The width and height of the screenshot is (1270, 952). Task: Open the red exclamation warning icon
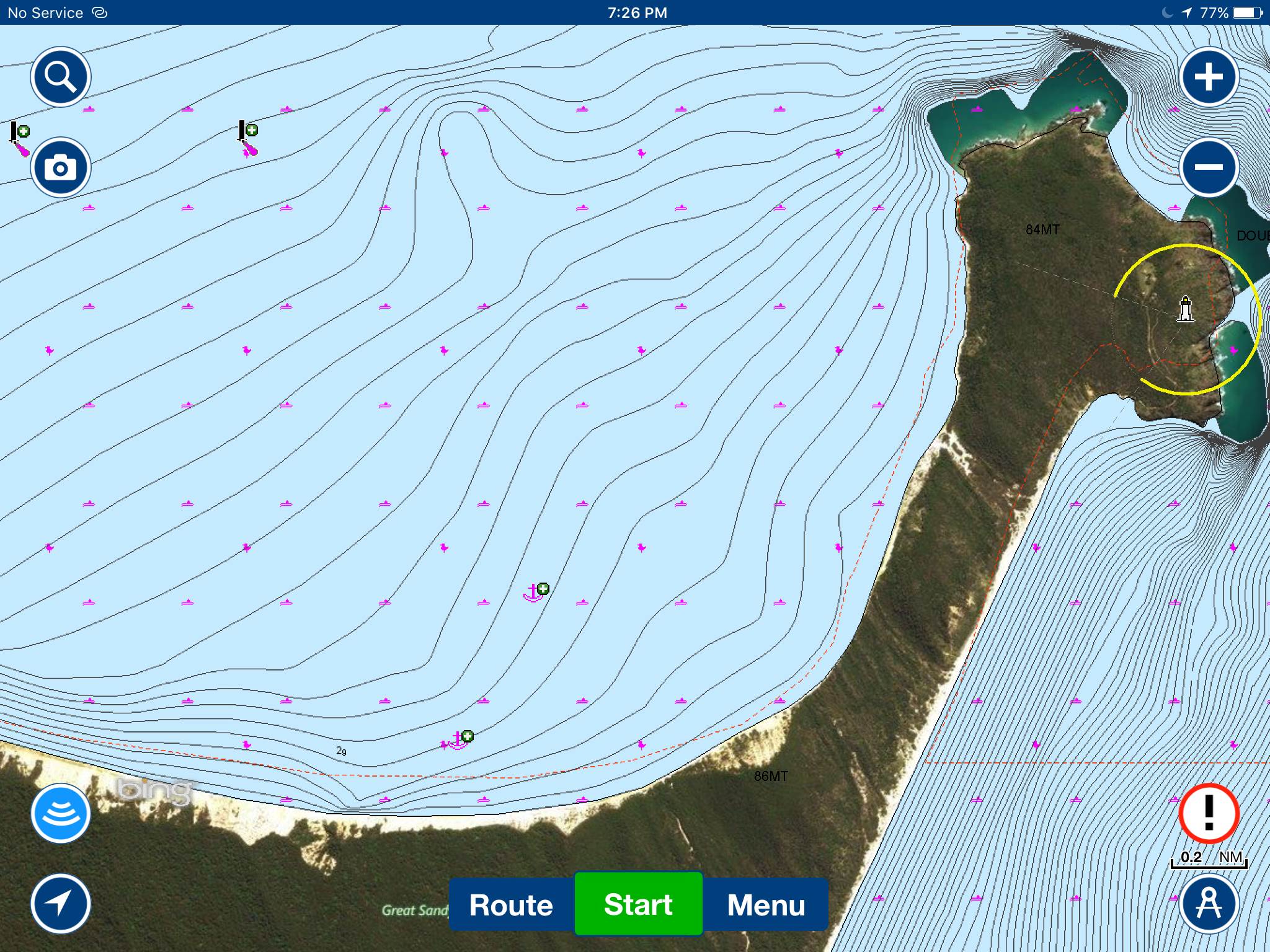tap(1208, 813)
